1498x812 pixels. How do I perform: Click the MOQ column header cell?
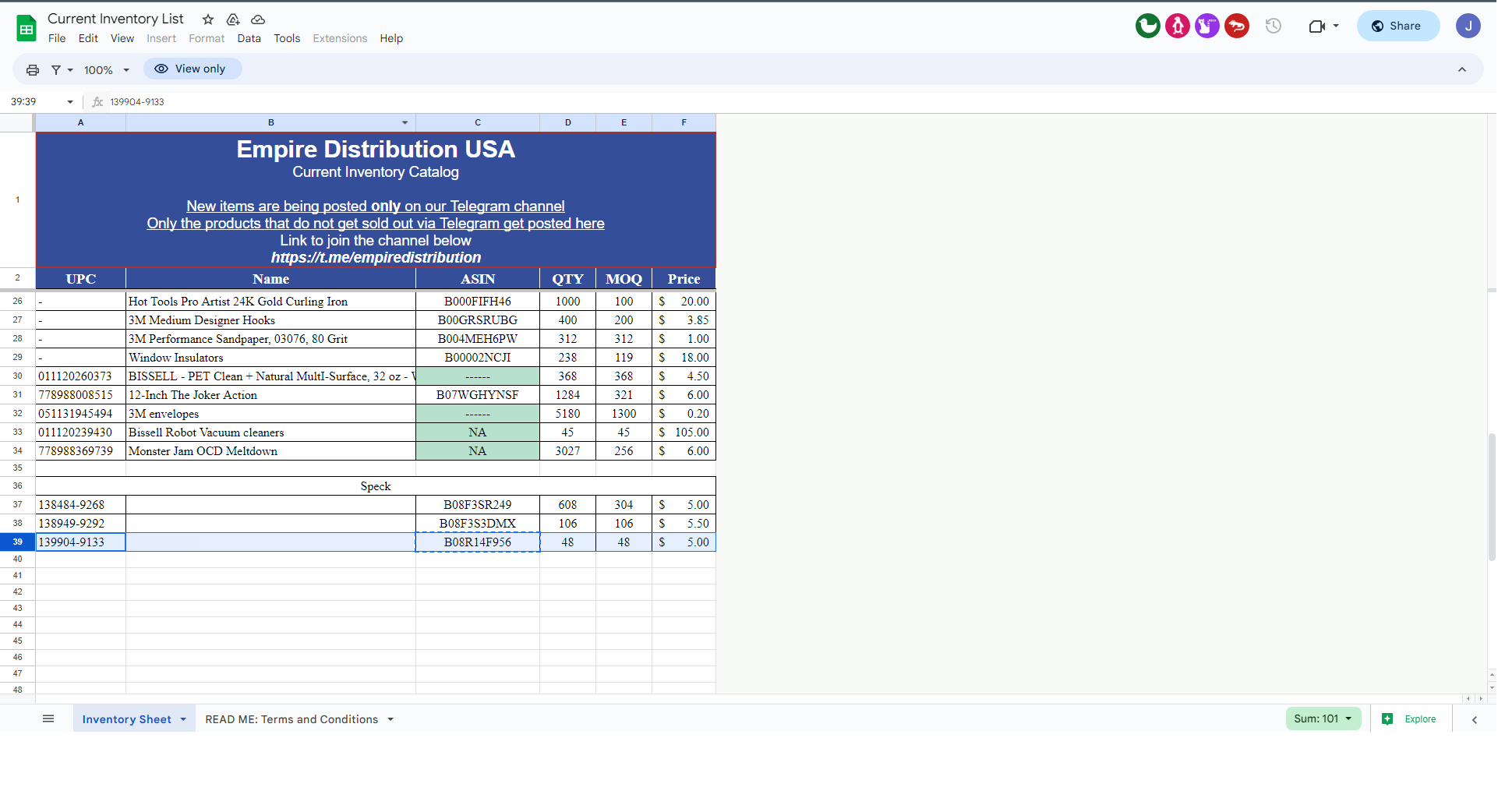click(624, 279)
